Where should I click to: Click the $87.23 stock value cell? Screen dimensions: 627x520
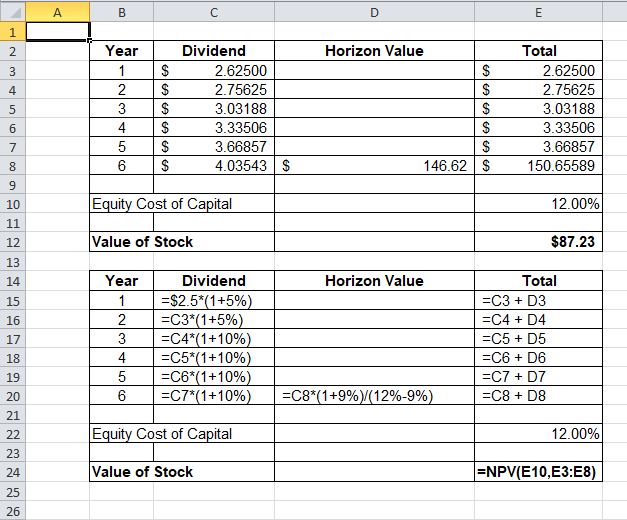(539, 242)
